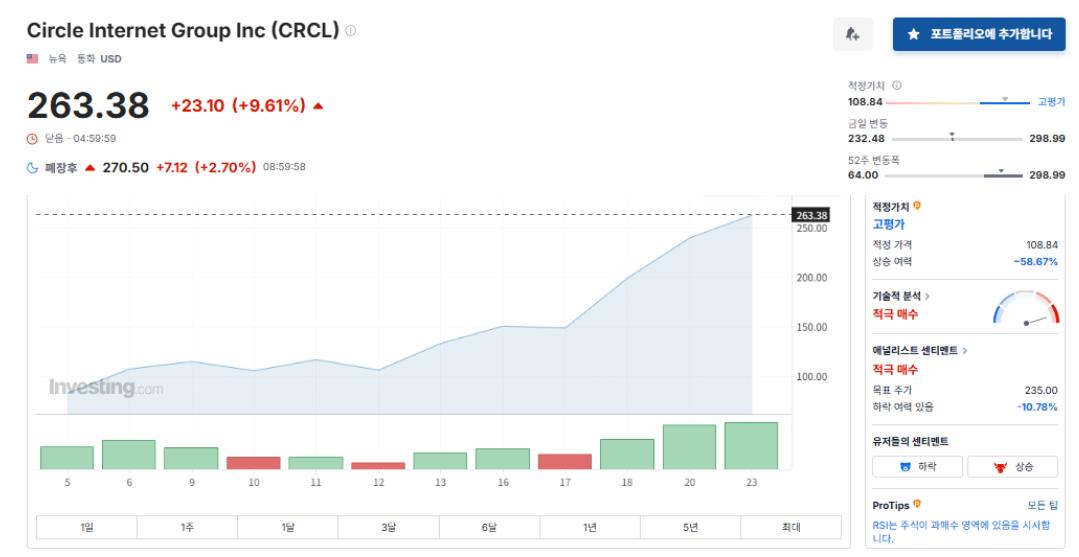Click volume bar for date 20
This screenshot has height=557, width=1079.
click(690, 447)
